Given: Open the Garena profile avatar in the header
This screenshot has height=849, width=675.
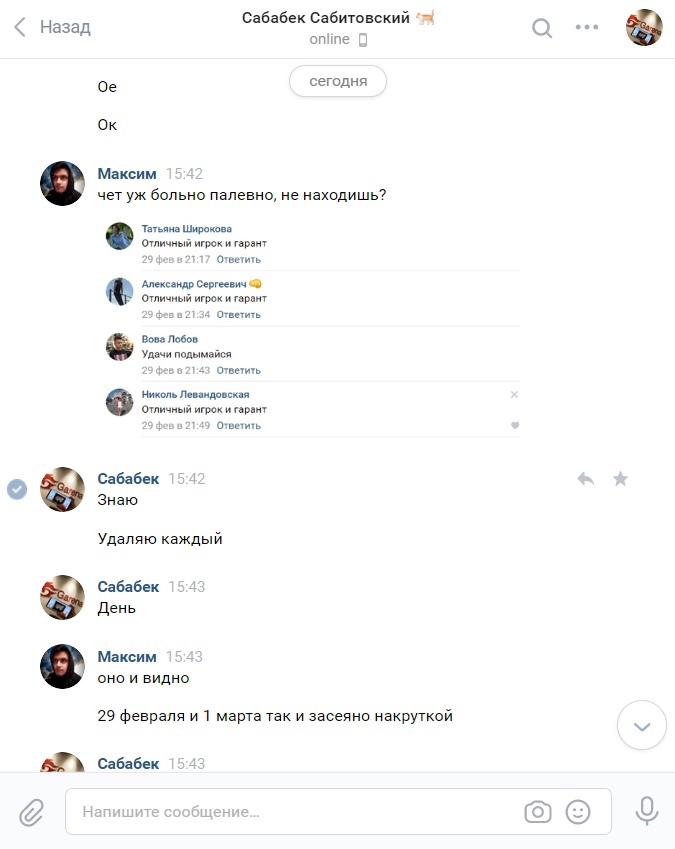Looking at the screenshot, I should point(644,27).
